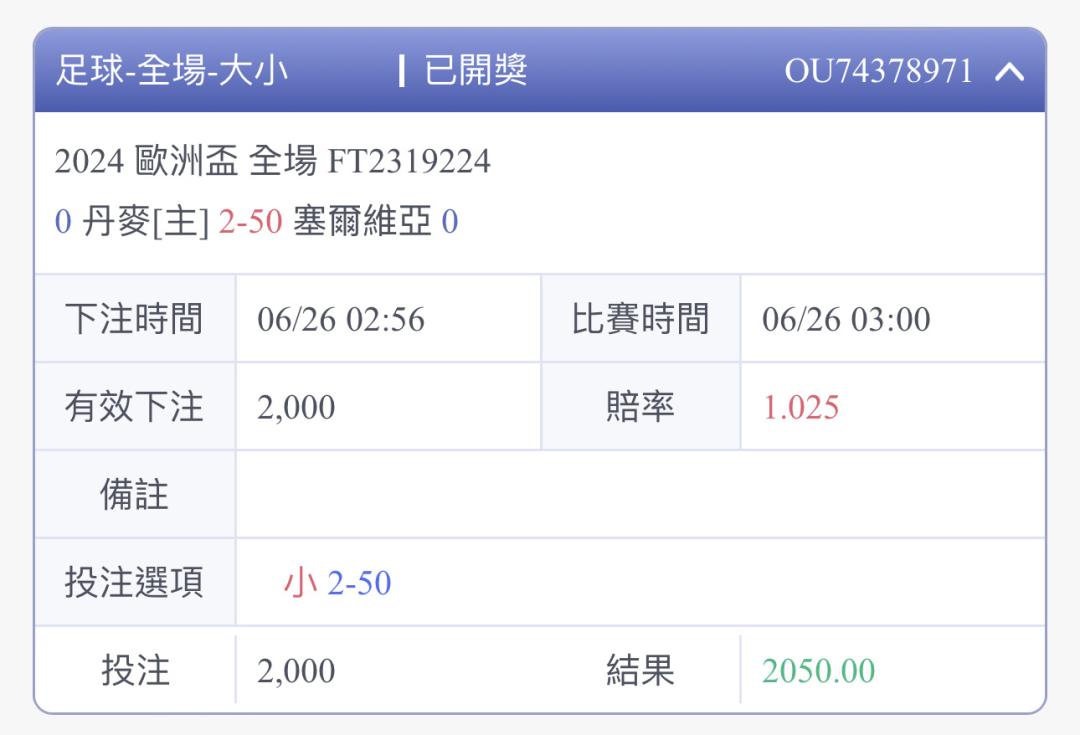Click the green result 2050.00
This screenshot has width=1080, height=735.
818,671
